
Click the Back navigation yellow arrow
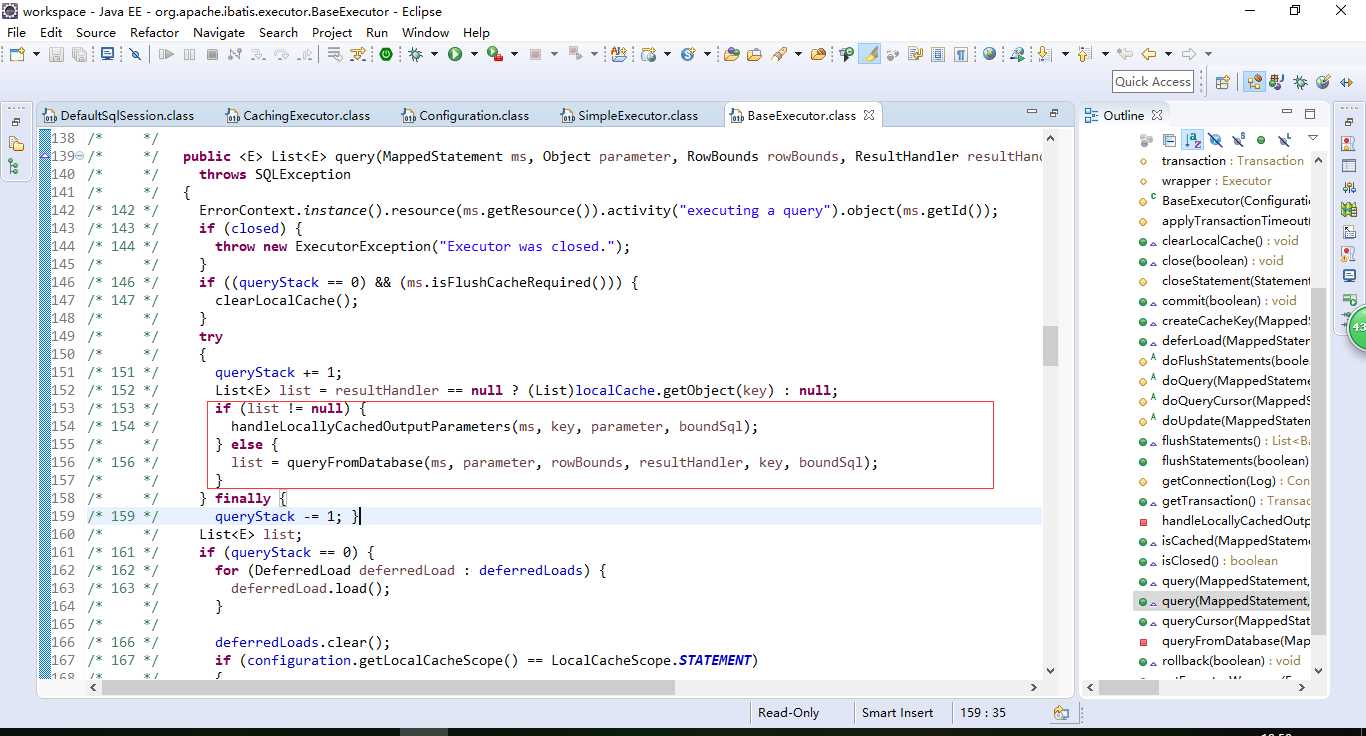pos(1149,54)
